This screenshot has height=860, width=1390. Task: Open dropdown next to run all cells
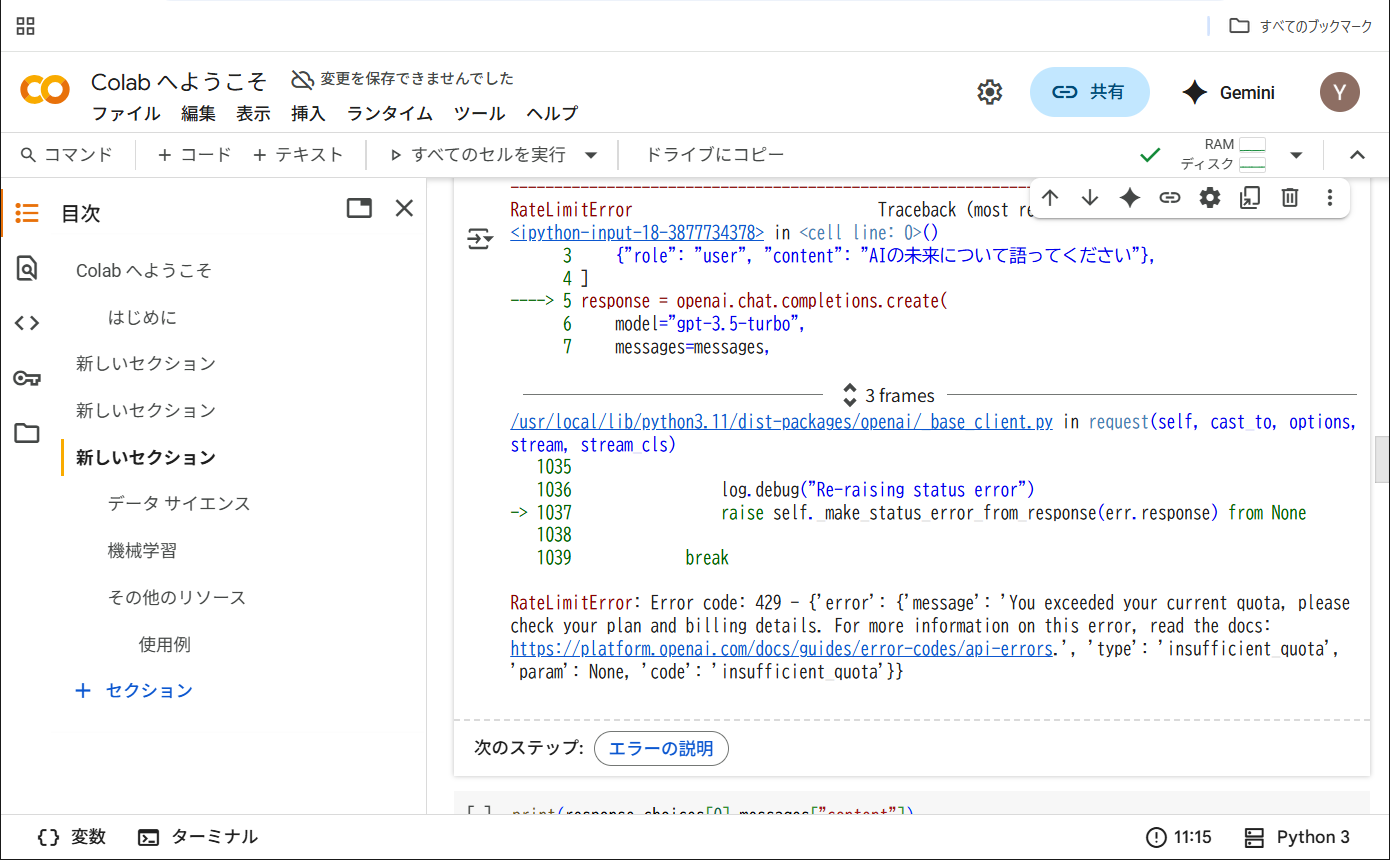coord(591,155)
